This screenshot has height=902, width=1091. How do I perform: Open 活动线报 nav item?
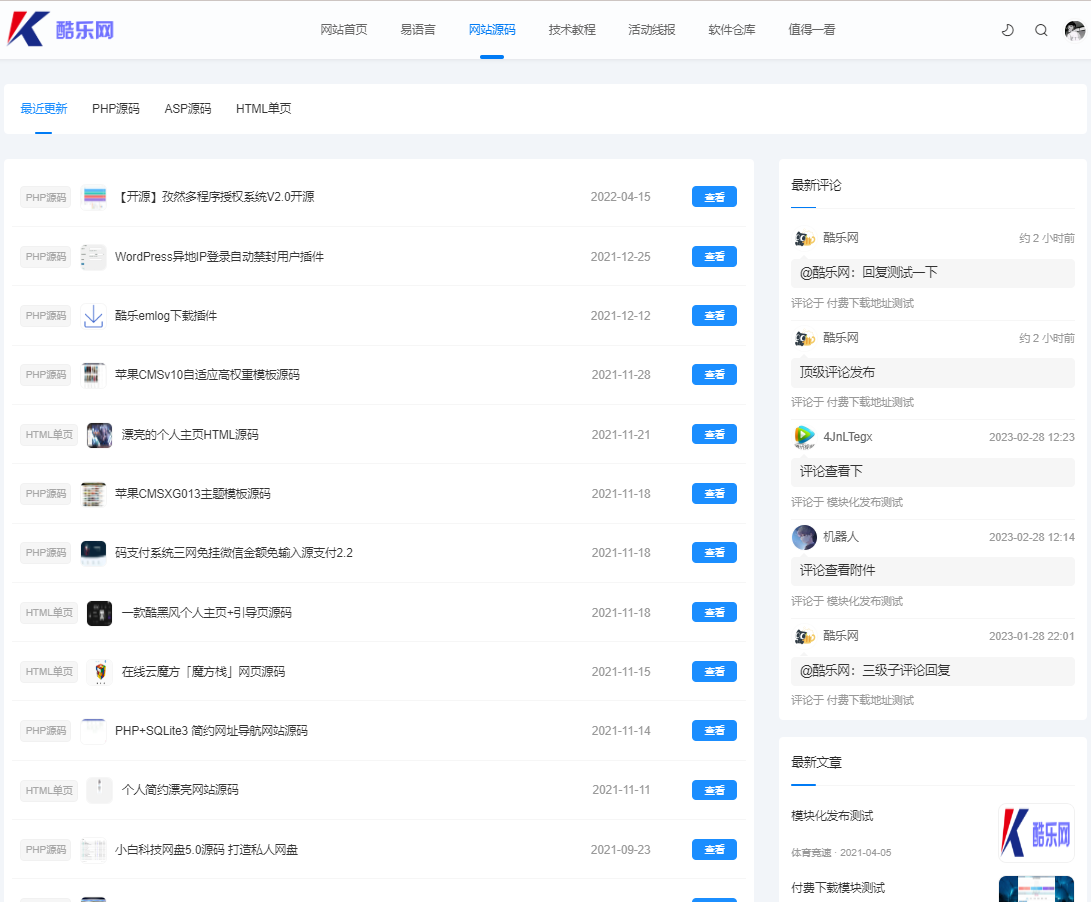652,30
